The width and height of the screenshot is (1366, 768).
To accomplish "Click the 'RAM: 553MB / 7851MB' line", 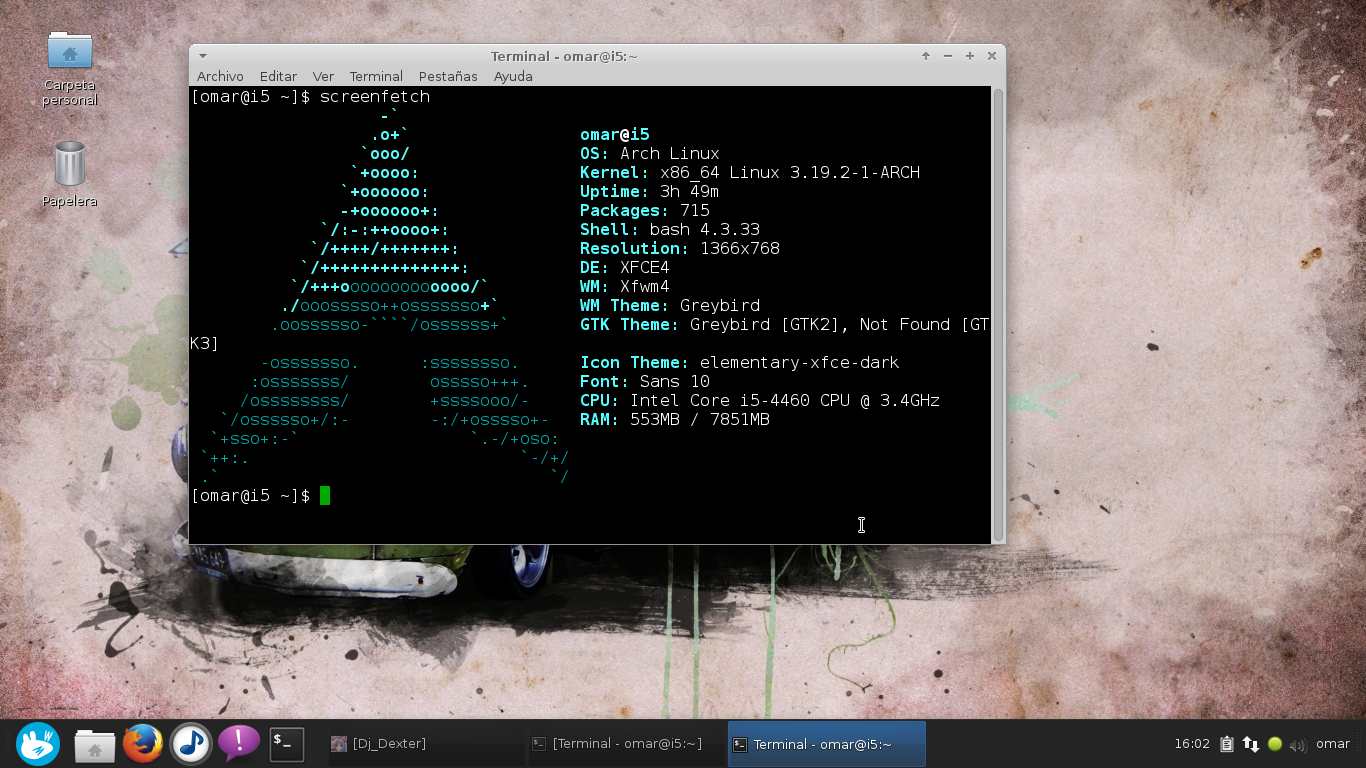I will (x=675, y=420).
